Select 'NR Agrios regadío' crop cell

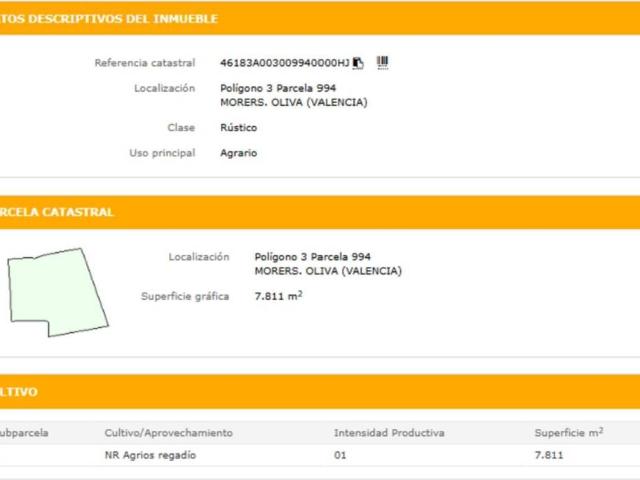click(x=150, y=455)
